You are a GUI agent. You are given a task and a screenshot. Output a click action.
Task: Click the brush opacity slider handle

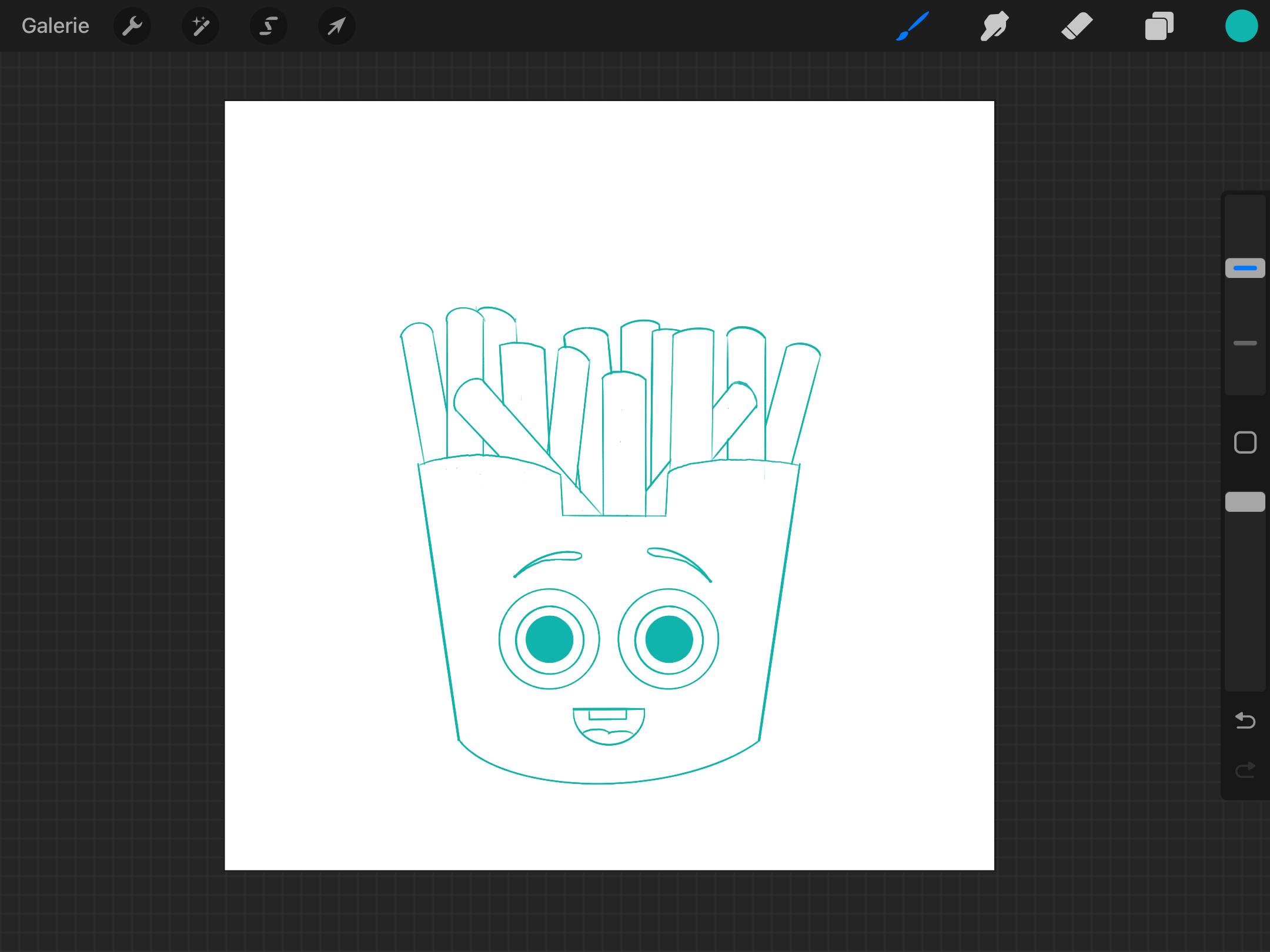pyautogui.click(x=1245, y=502)
